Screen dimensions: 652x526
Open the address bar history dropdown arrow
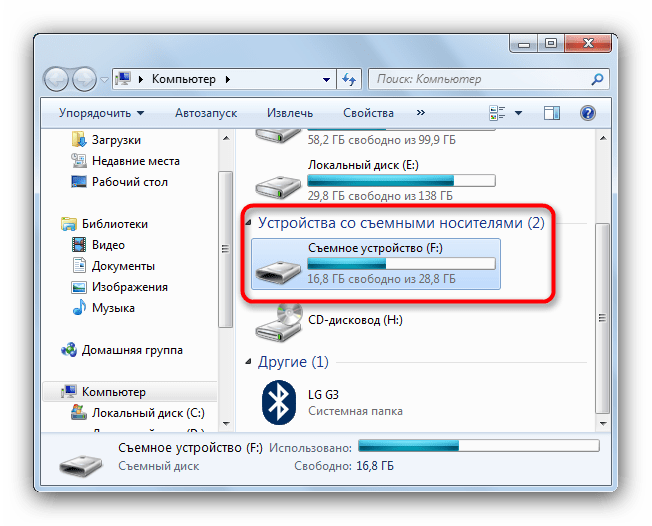(x=326, y=79)
